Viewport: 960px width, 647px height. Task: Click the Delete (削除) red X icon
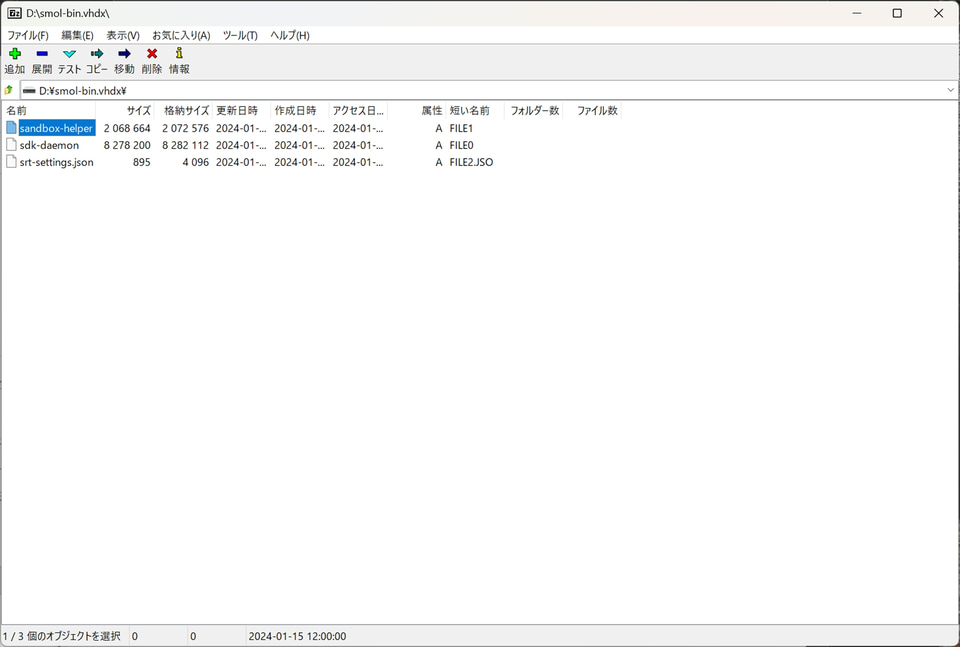coord(152,54)
